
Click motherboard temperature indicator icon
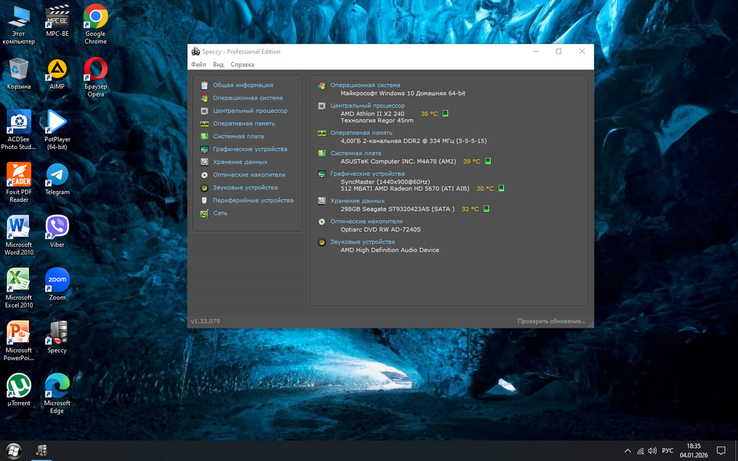(x=488, y=161)
